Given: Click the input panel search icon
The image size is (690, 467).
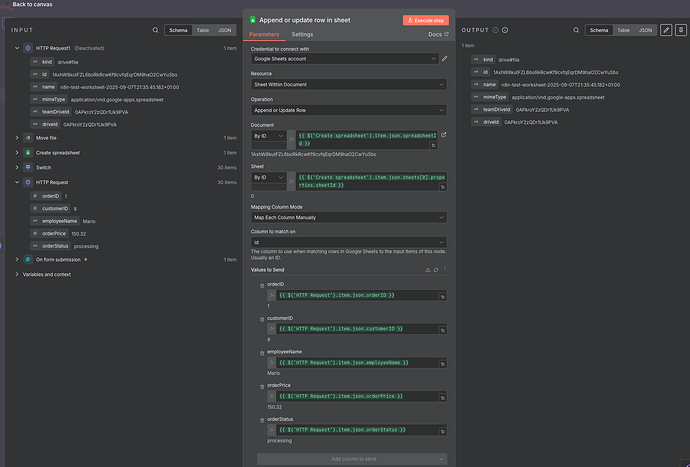Looking at the screenshot, I should [155, 31].
